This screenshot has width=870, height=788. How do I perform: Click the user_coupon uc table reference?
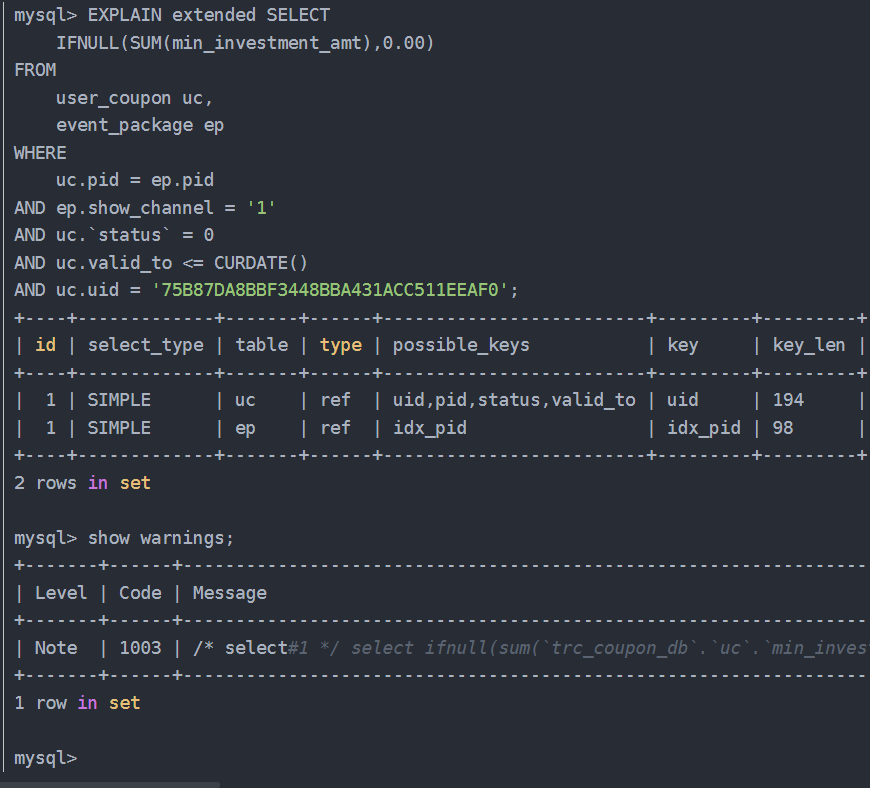tap(134, 98)
